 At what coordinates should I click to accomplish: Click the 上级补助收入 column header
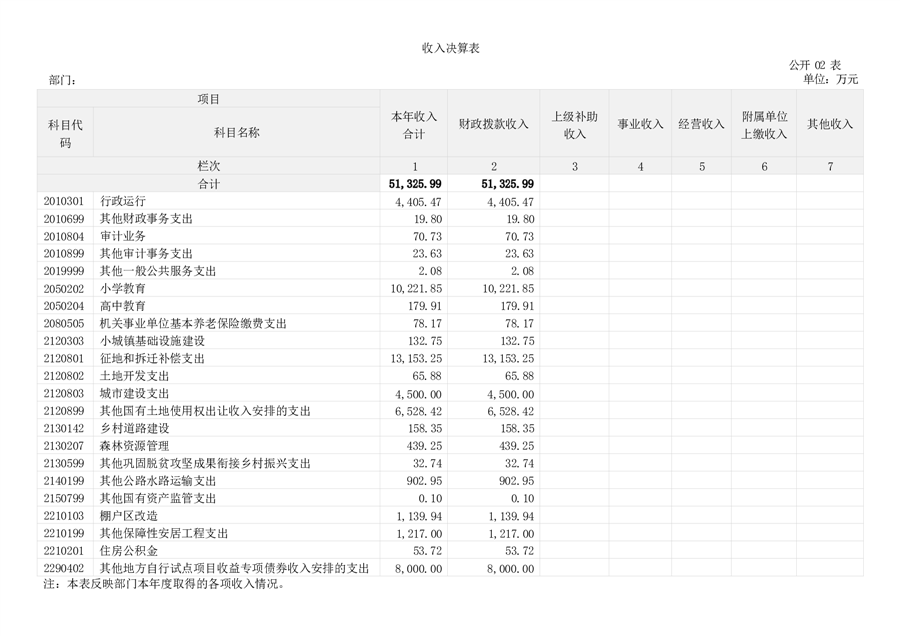pos(574,124)
